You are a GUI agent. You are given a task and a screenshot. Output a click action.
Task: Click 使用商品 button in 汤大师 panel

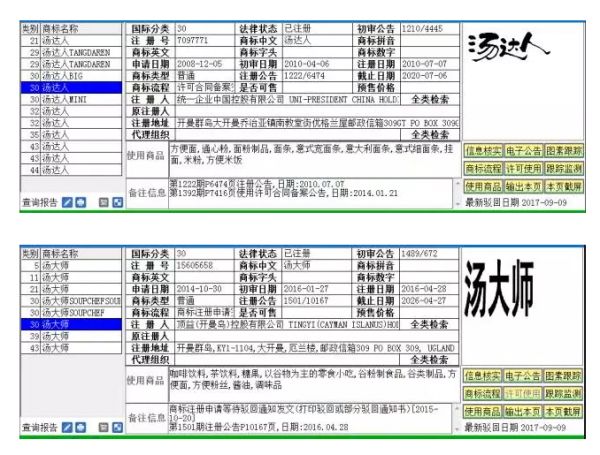(x=482, y=411)
